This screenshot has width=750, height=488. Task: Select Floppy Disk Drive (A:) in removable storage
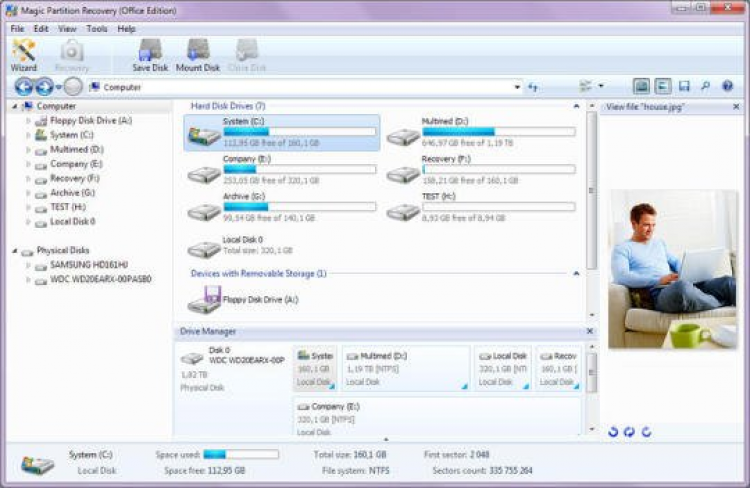243,300
